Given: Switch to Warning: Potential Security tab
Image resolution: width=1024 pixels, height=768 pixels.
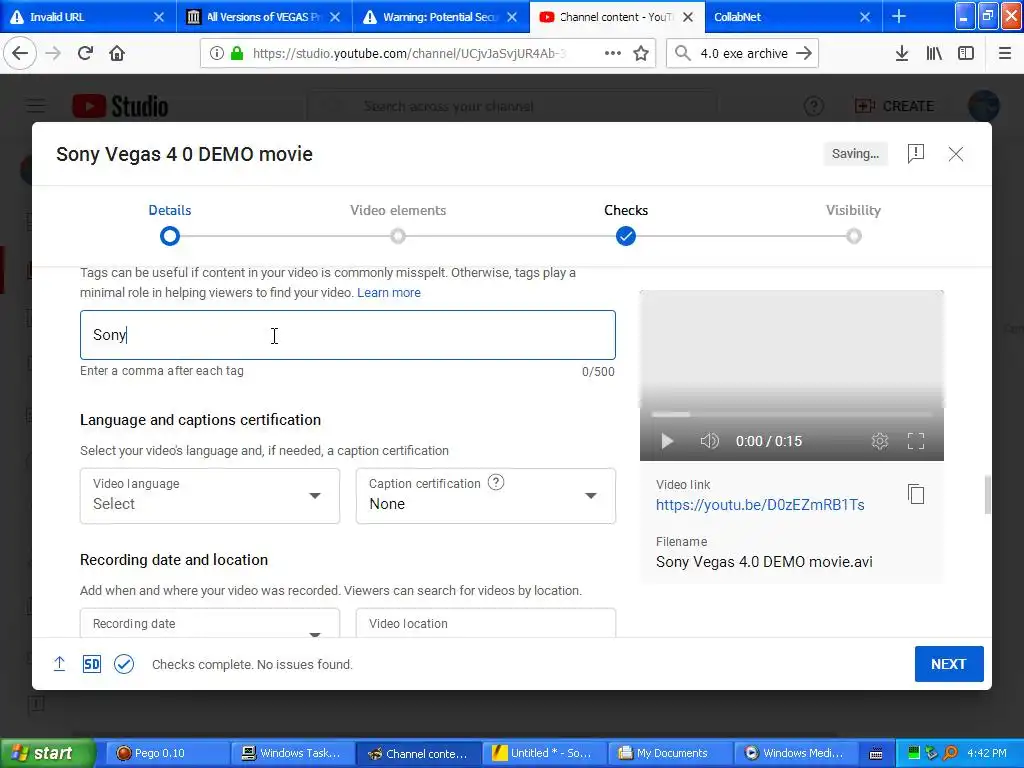Looking at the screenshot, I should coord(439,16).
